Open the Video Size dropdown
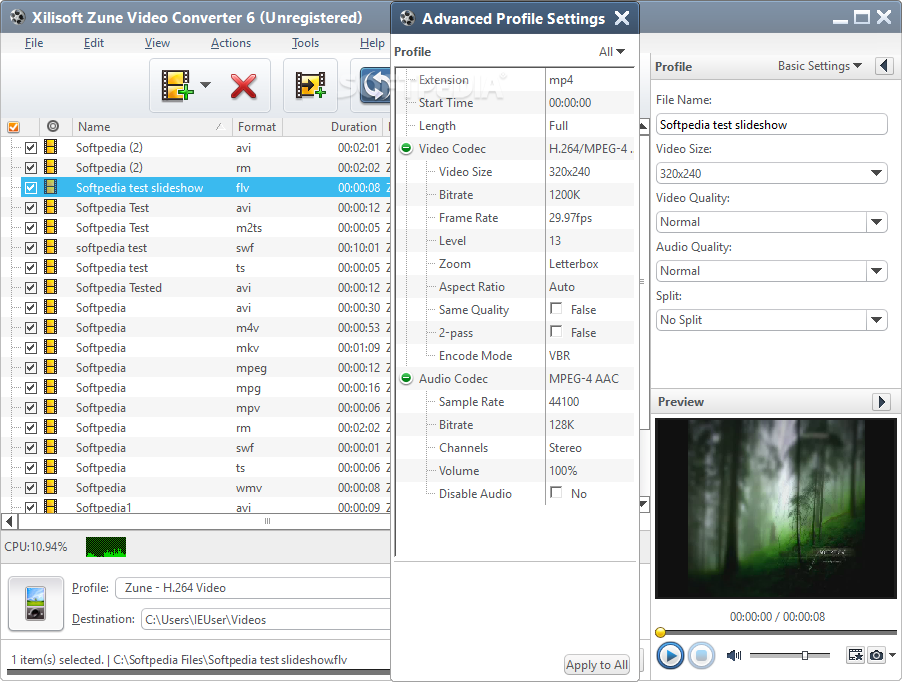Screen dimensions: 902x682 [x=876, y=173]
